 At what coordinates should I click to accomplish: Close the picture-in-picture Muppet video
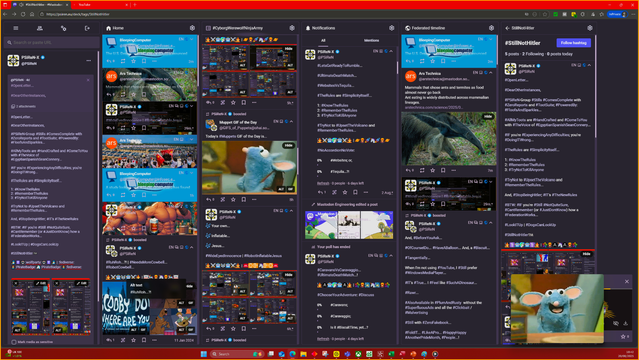coord(627,281)
